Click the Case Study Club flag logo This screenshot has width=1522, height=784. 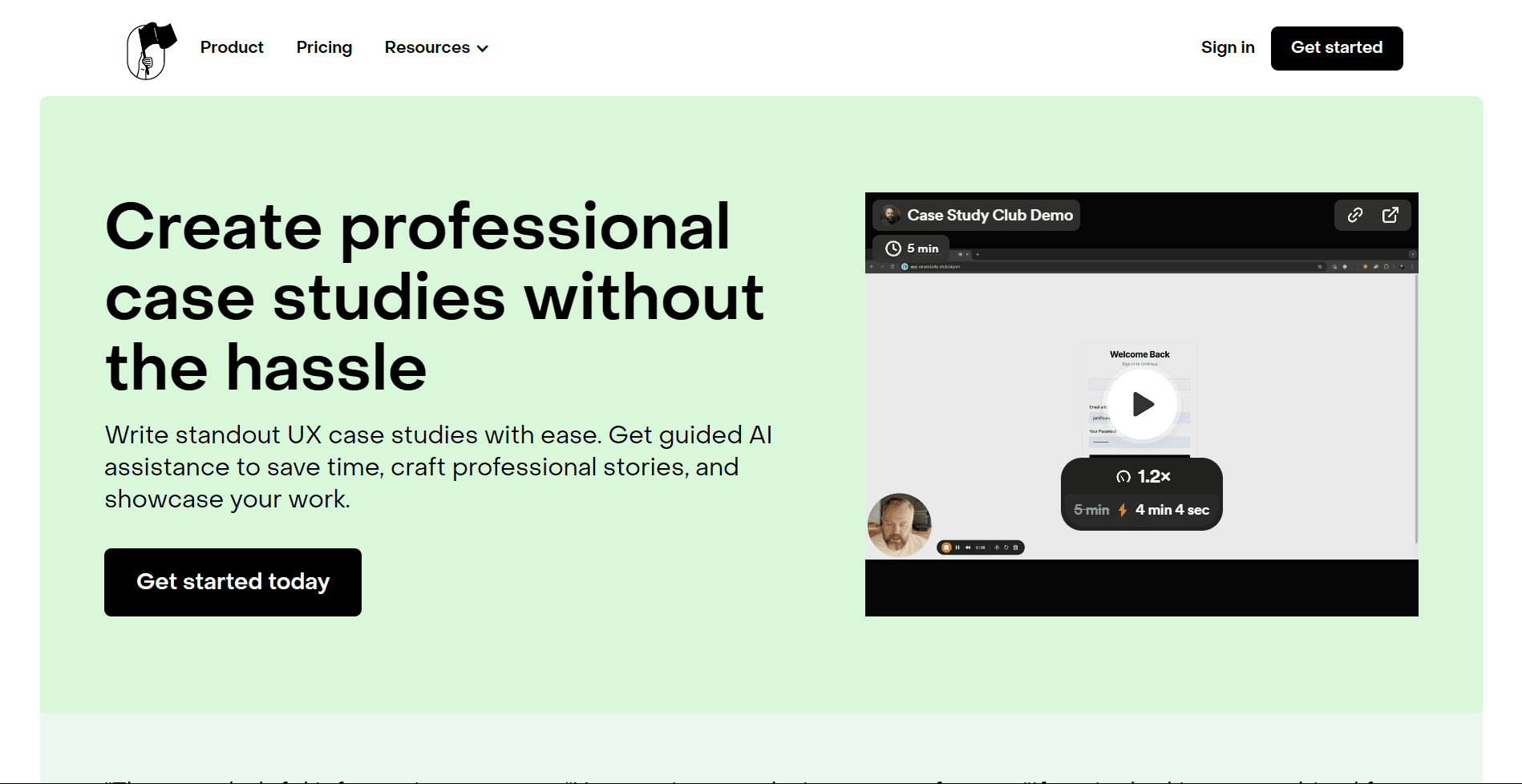click(150, 50)
